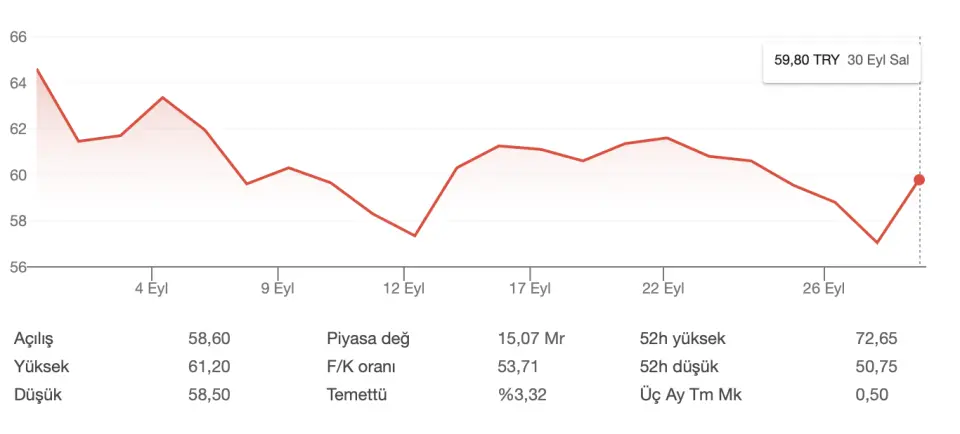Viewport: 960px width, 434px height.
Task: Click the Üç Ay Tm Mk label
Action: (690, 395)
